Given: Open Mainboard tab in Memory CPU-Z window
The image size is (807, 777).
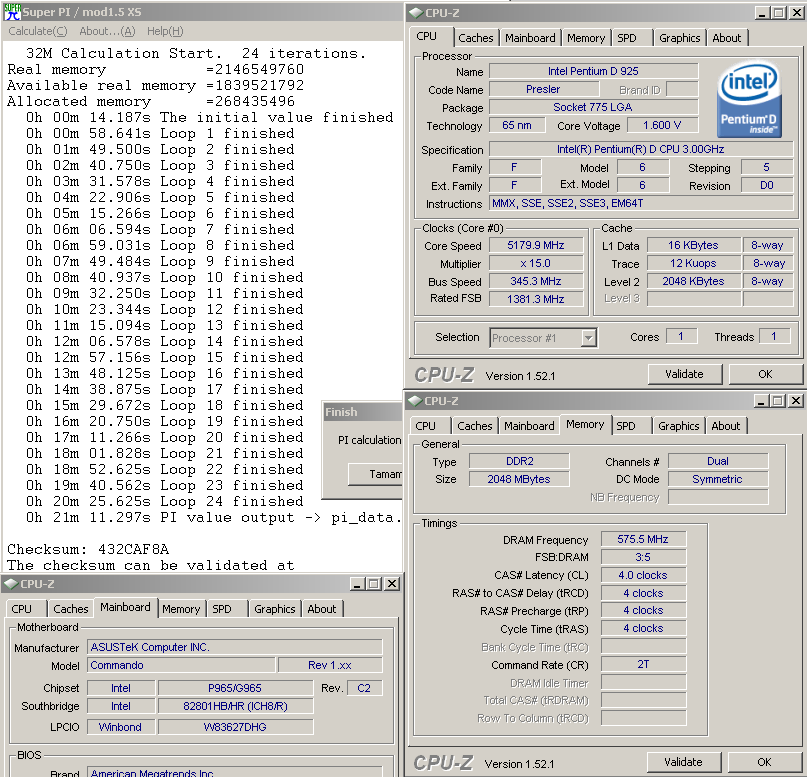Looking at the screenshot, I should [x=529, y=426].
